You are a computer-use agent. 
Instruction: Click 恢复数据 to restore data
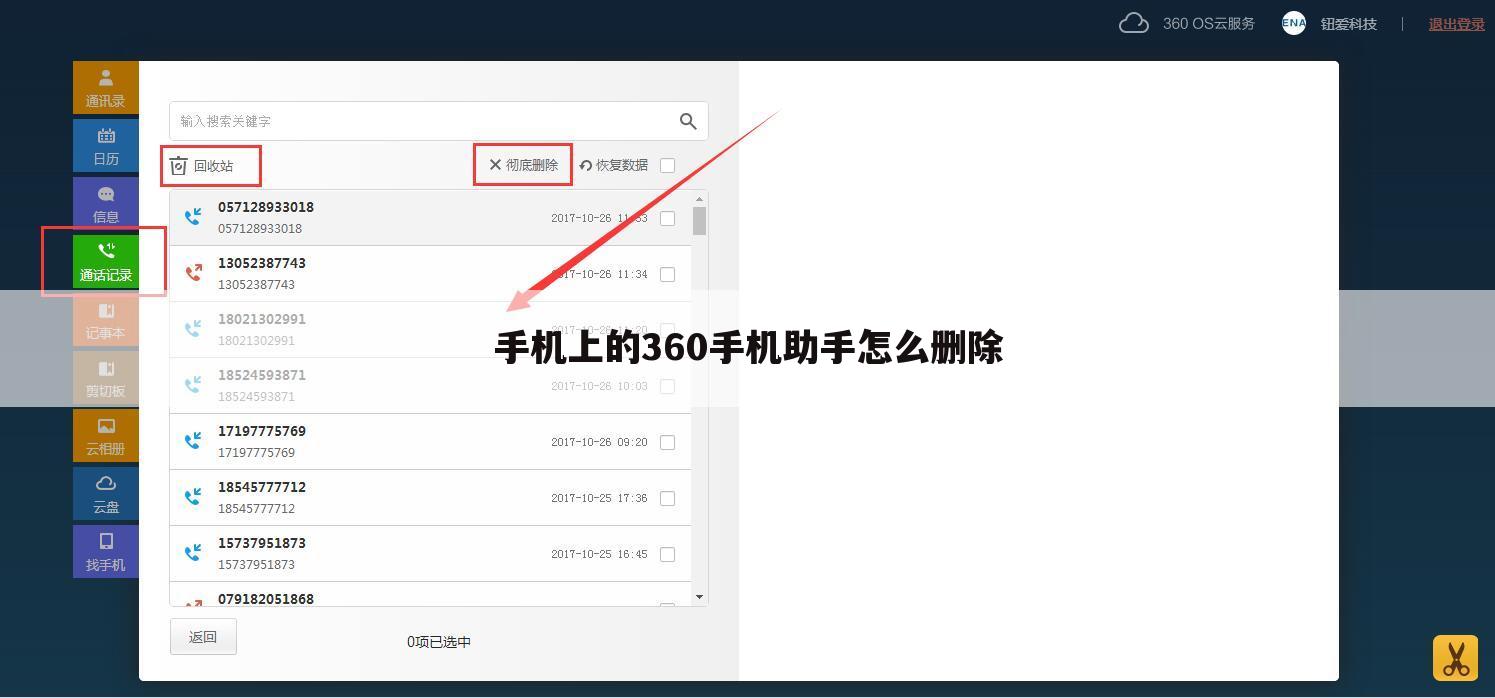613,165
